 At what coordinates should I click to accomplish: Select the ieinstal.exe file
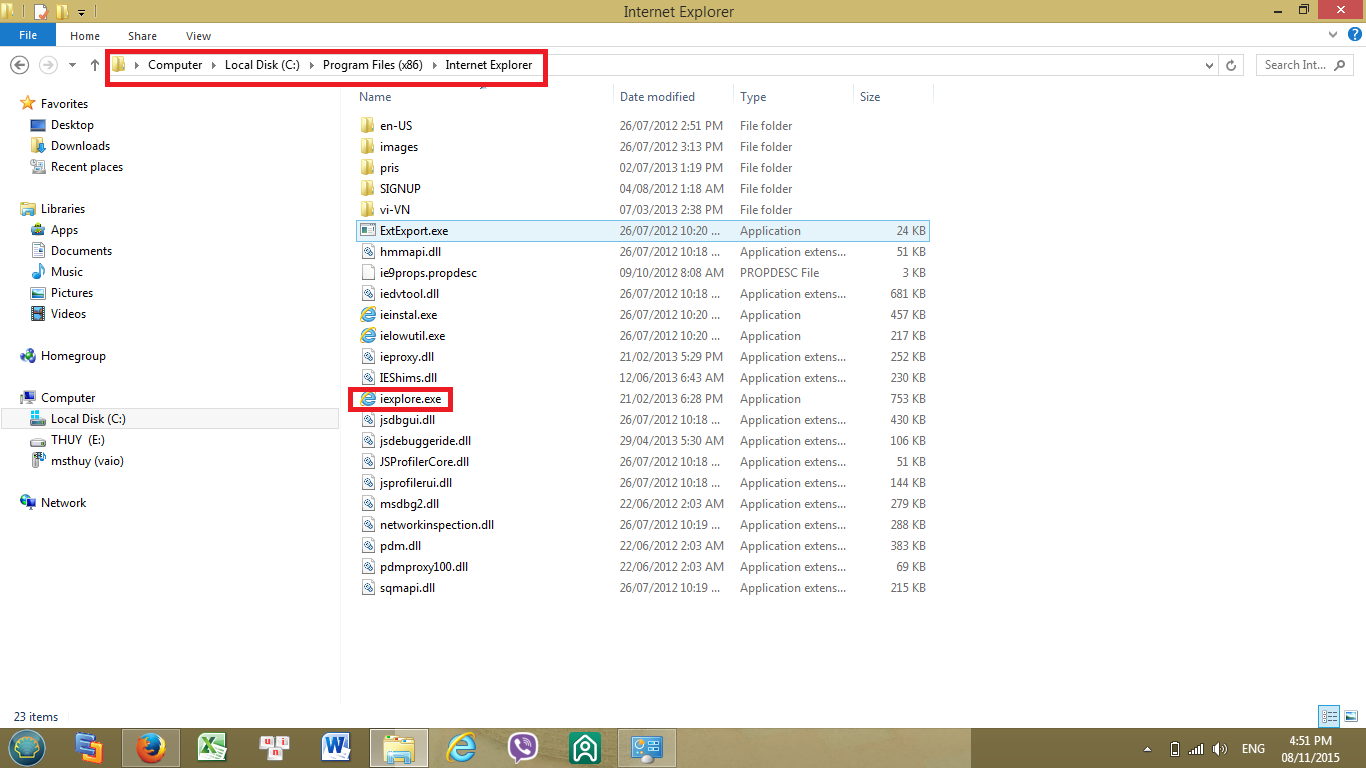[408, 315]
